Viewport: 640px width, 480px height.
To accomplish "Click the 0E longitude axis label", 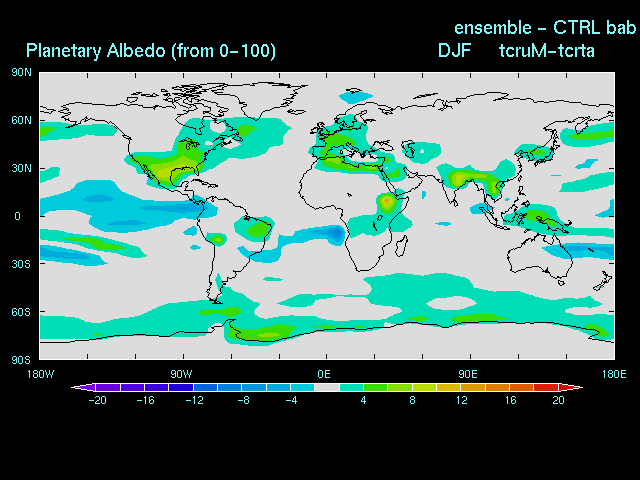I will 326,374.
